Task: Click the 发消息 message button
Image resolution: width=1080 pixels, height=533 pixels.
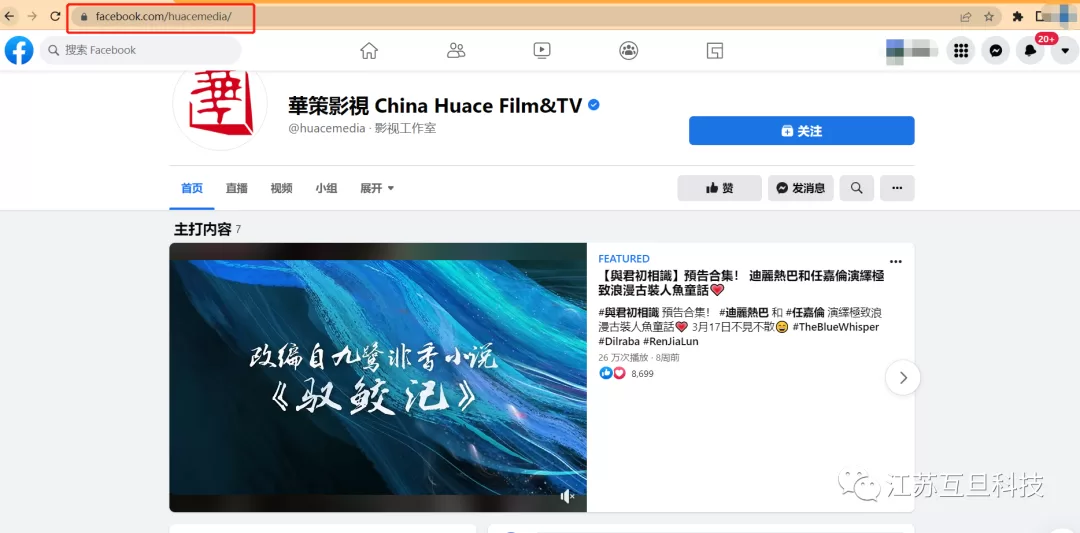Action: [x=801, y=188]
